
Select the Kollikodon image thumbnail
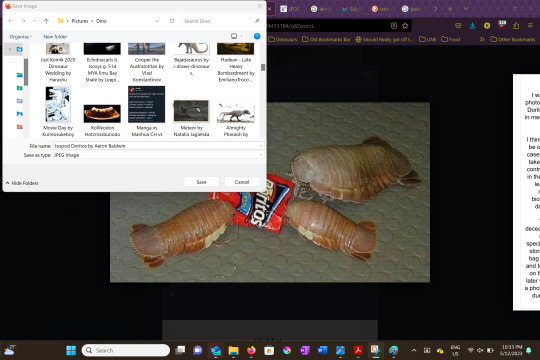click(x=102, y=114)
